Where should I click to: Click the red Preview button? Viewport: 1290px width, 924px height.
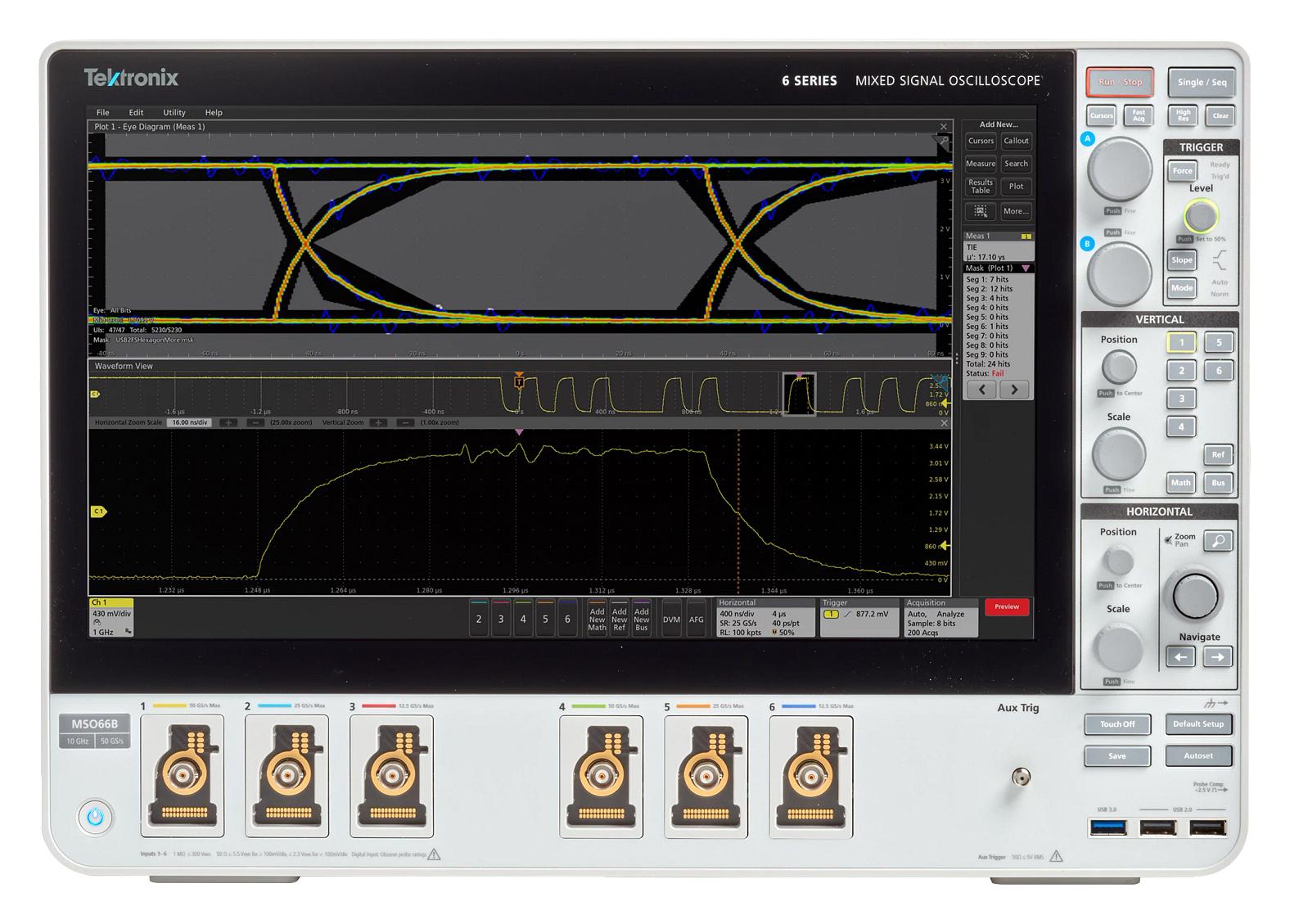click(1007, 606)
